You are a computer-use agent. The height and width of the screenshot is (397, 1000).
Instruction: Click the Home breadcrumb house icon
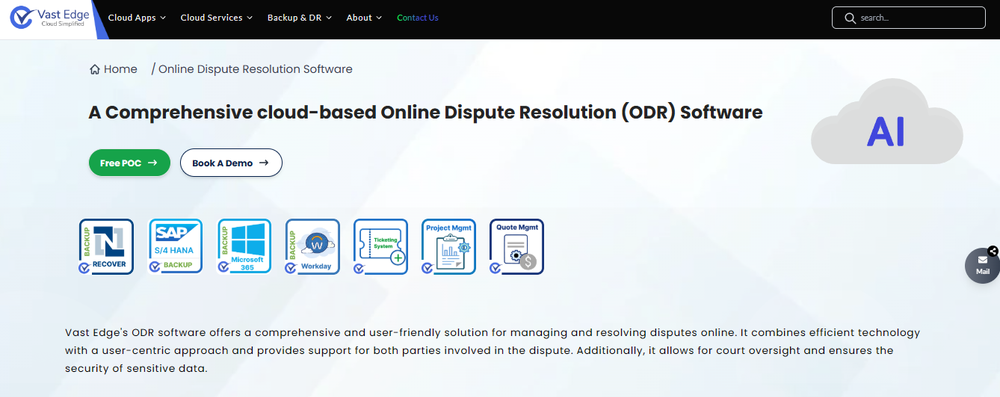[x=94, y=69]
